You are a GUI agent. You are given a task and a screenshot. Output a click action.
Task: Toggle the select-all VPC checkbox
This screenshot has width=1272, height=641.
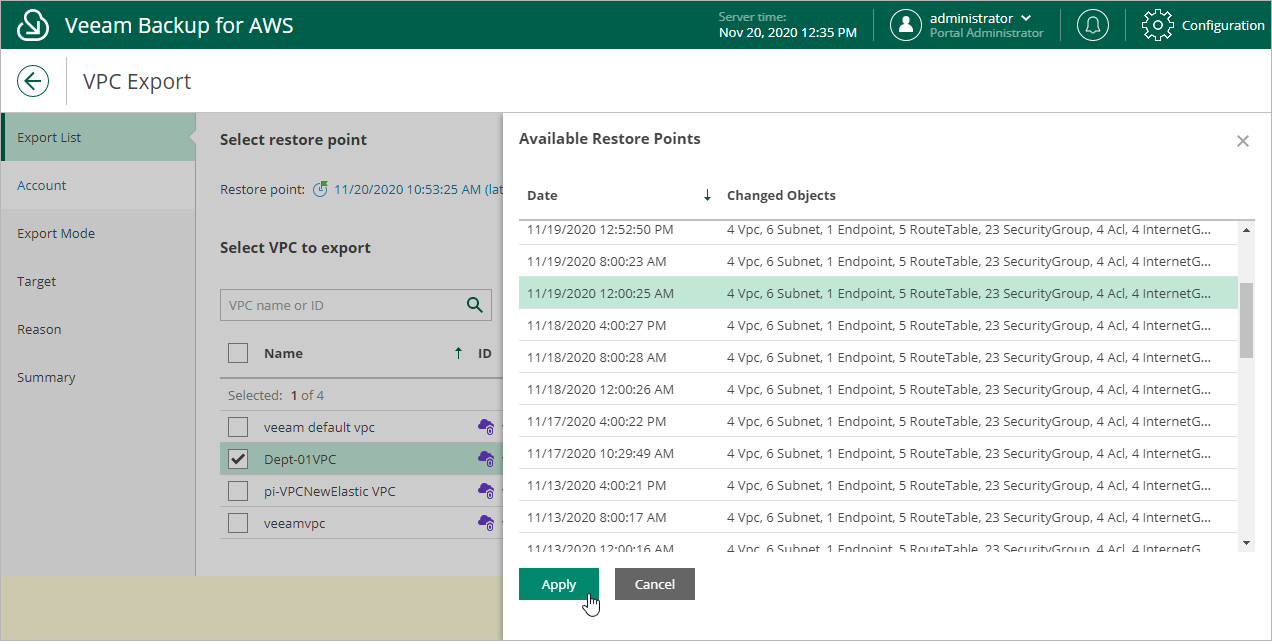click(238, 353)
